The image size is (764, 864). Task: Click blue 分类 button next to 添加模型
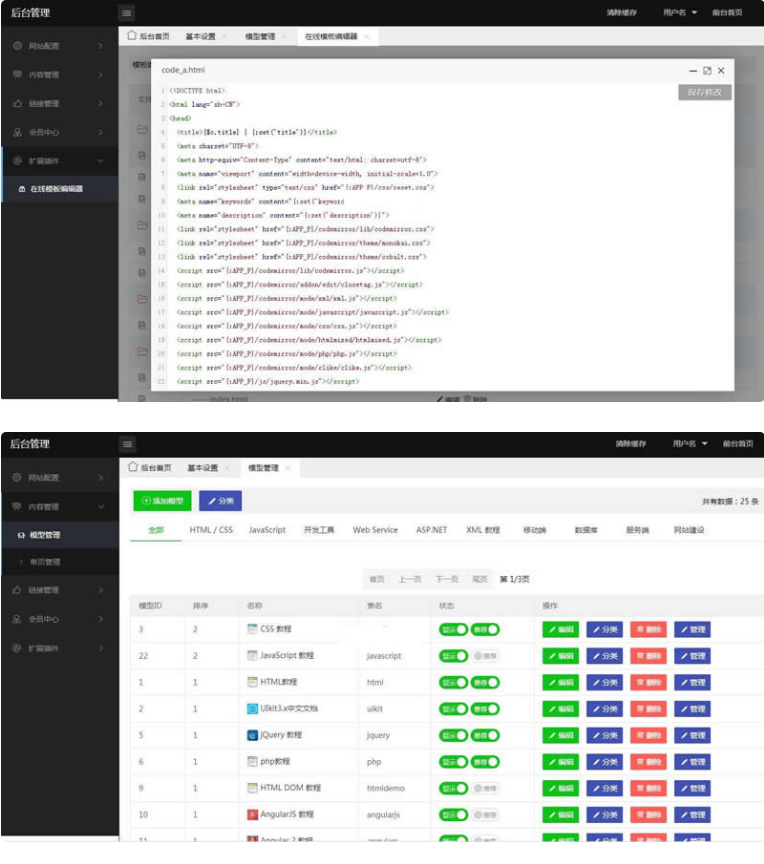pos(220,501)
